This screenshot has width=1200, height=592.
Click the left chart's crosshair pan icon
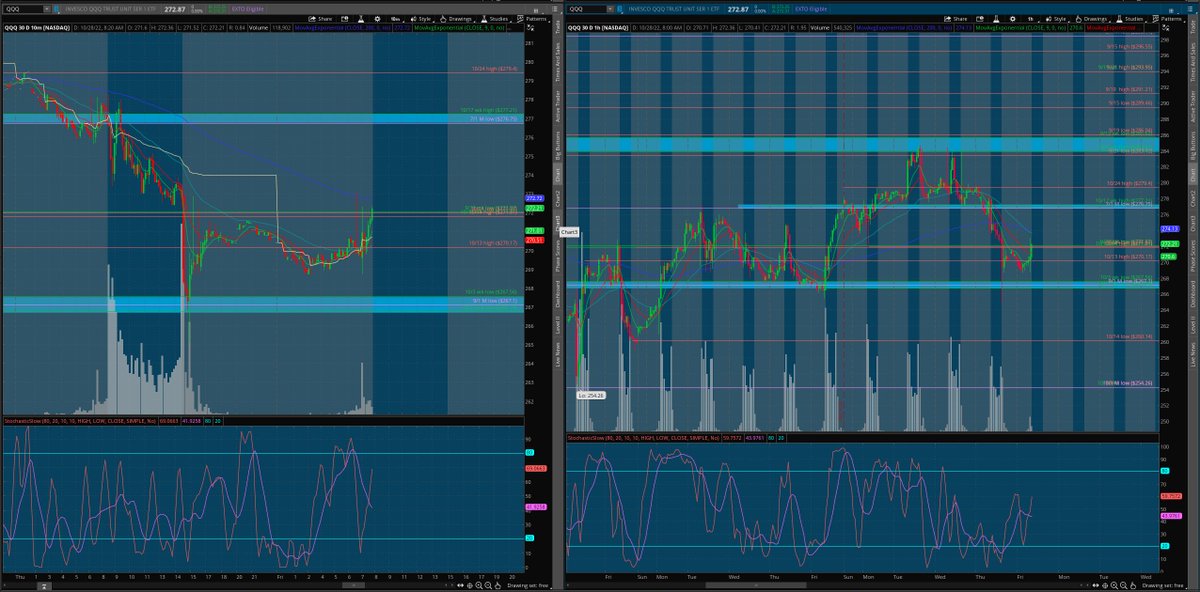point(469,586)
